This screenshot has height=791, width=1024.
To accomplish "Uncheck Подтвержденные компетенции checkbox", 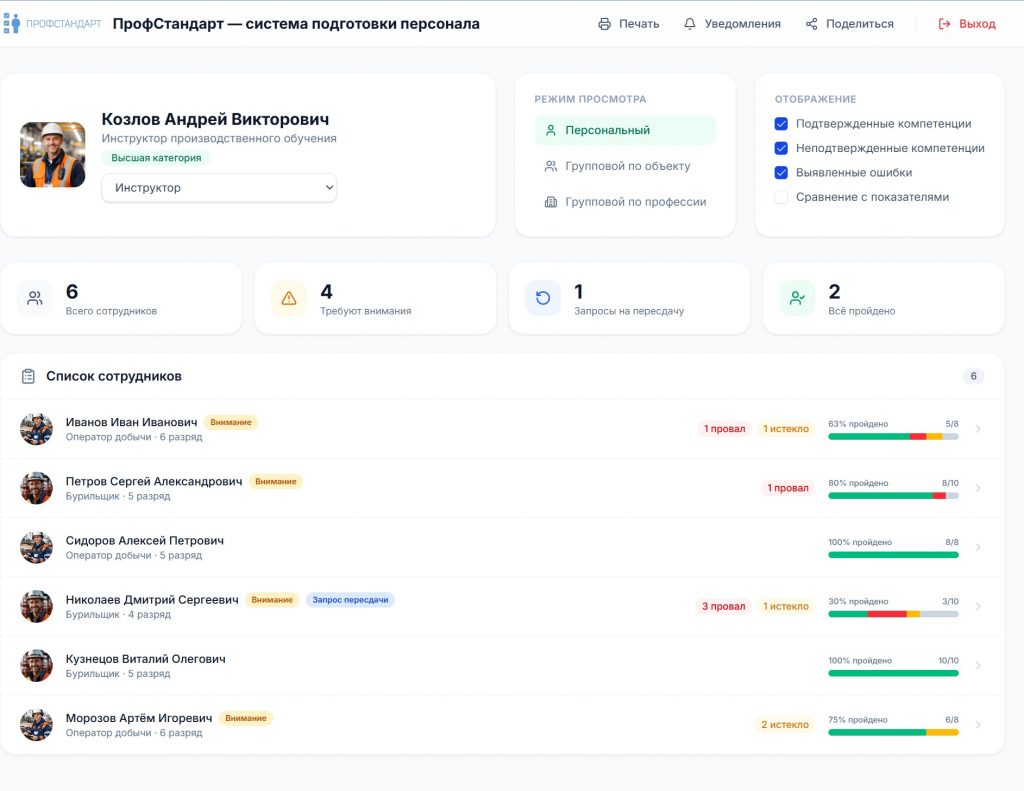I will click(x=781, y=124).
